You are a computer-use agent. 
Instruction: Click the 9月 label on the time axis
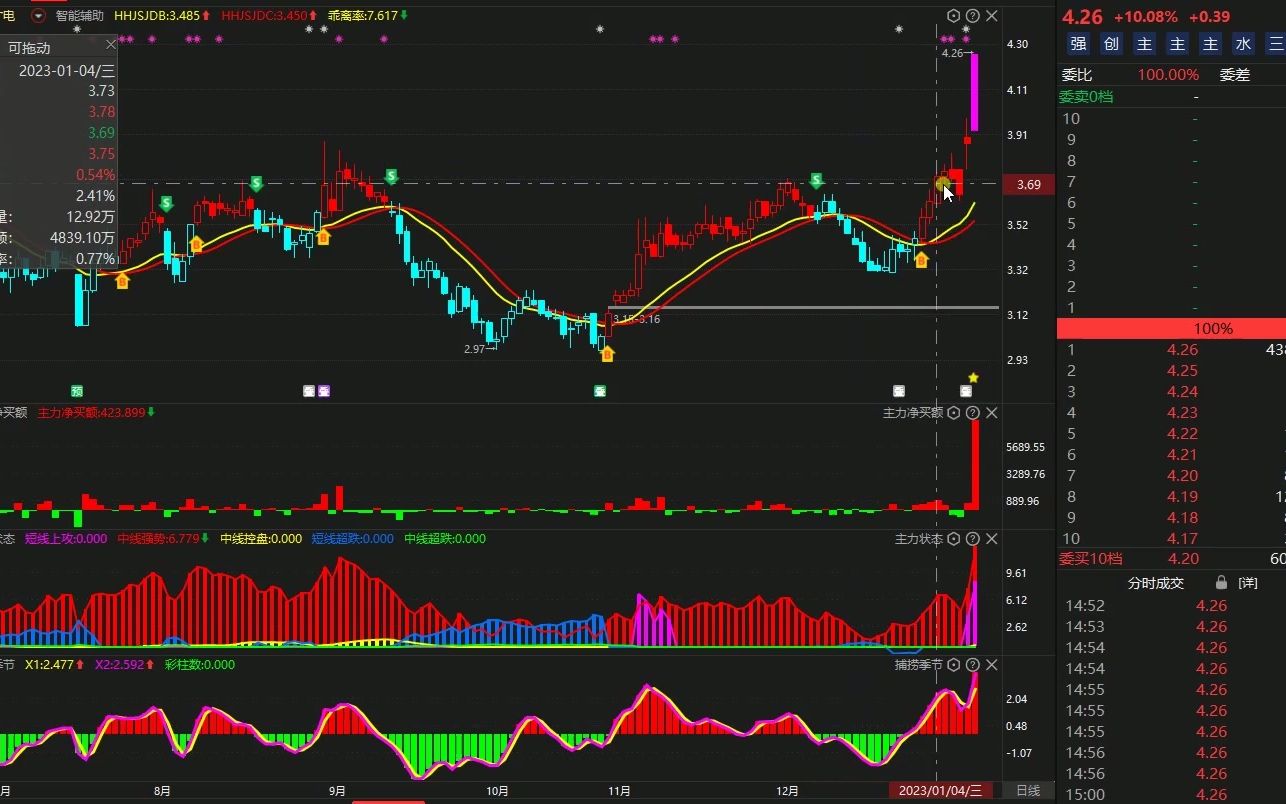click(337, 791)
